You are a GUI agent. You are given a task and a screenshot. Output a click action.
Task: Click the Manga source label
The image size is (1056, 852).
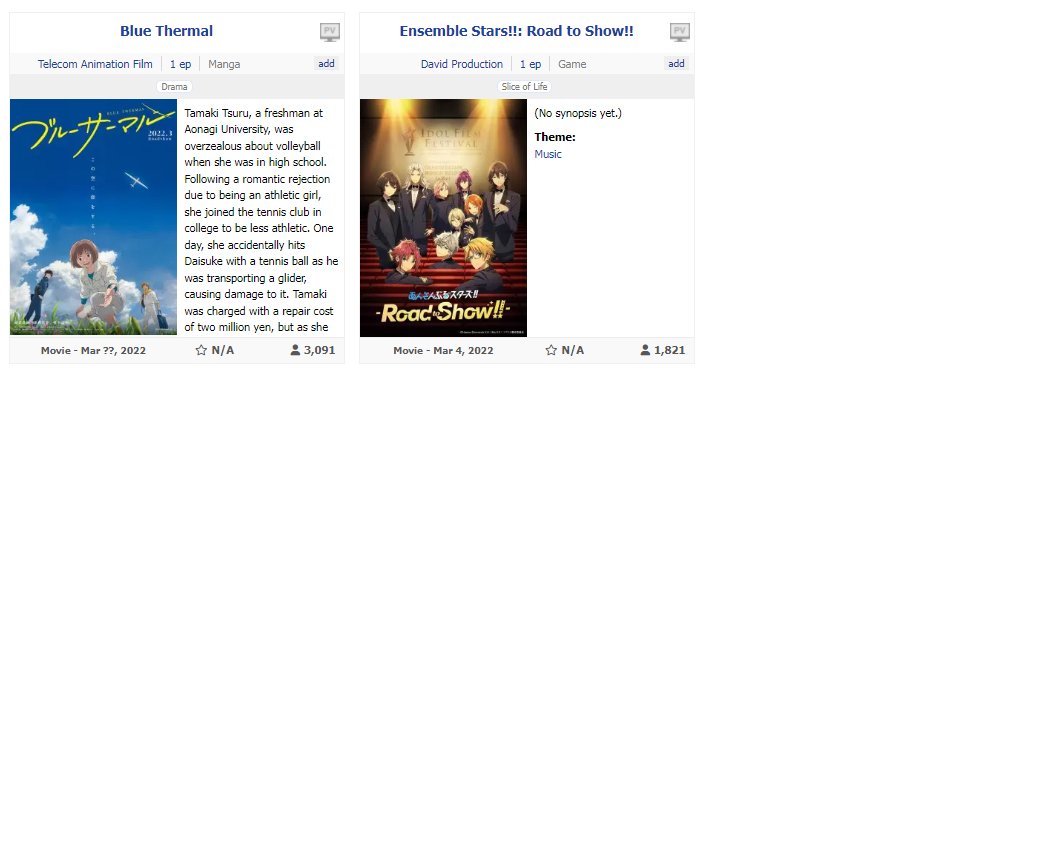(x=224, y=64)
